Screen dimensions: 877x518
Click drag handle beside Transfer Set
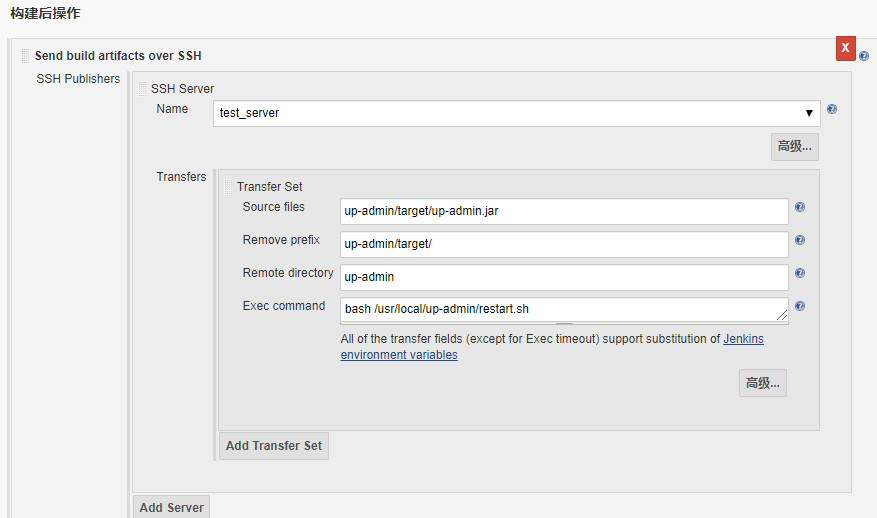228,187
